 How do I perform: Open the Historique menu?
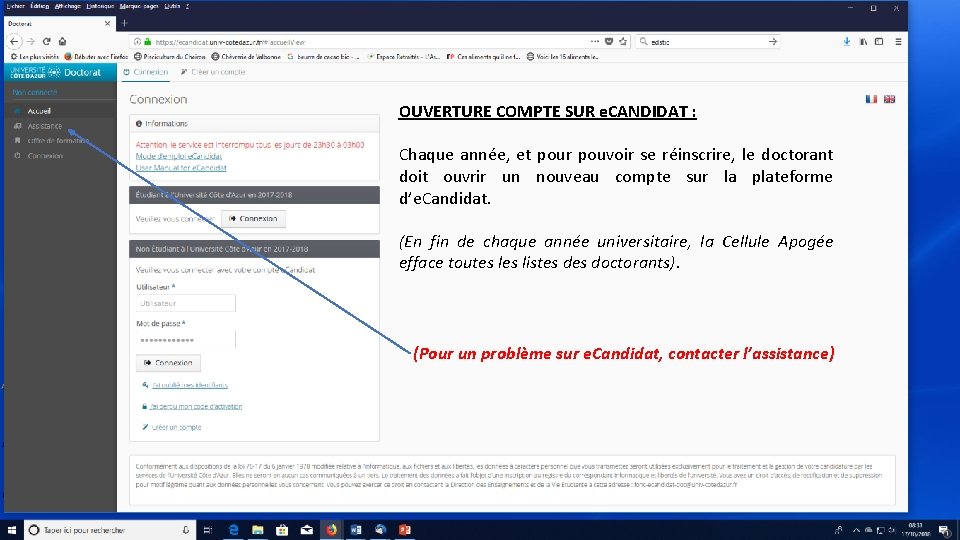pyautogui.click(x=100, y=6)
